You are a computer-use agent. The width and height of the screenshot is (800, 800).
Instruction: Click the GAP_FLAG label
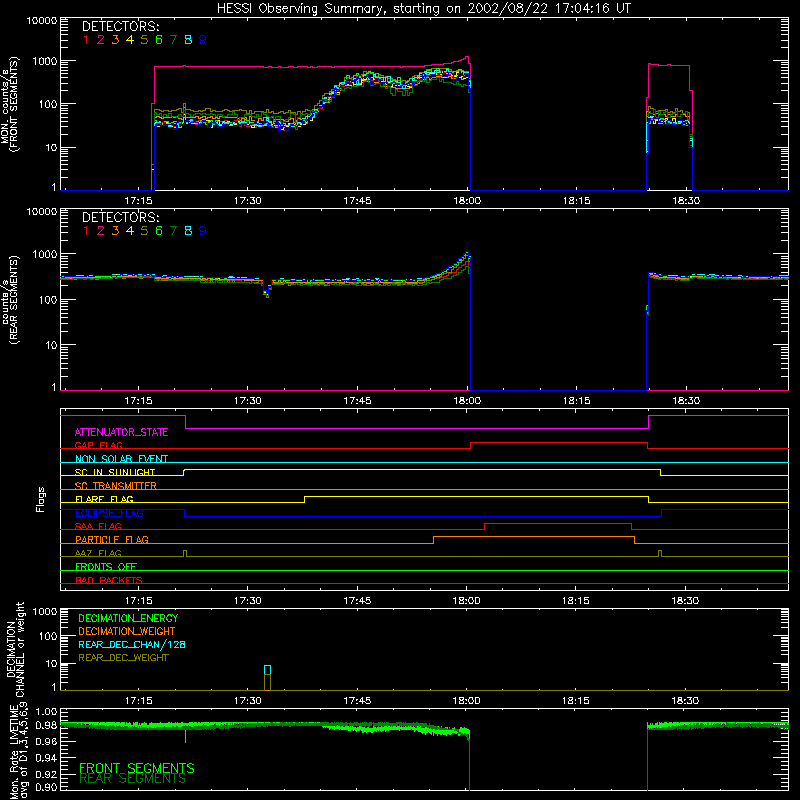(98, 445)
